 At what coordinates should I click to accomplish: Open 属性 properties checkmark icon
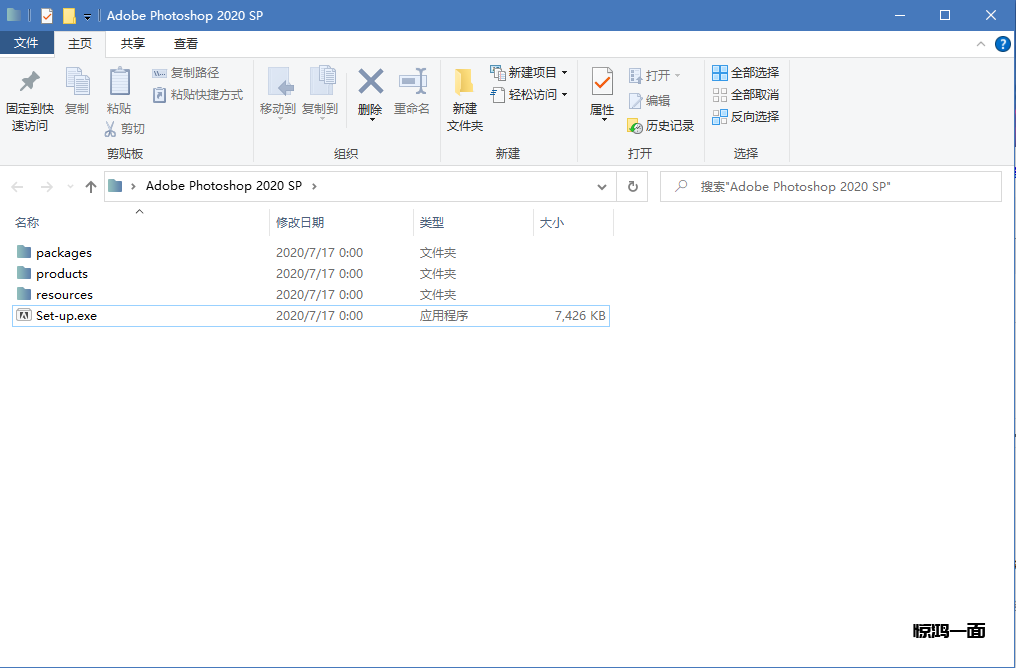tap(602, 82)
